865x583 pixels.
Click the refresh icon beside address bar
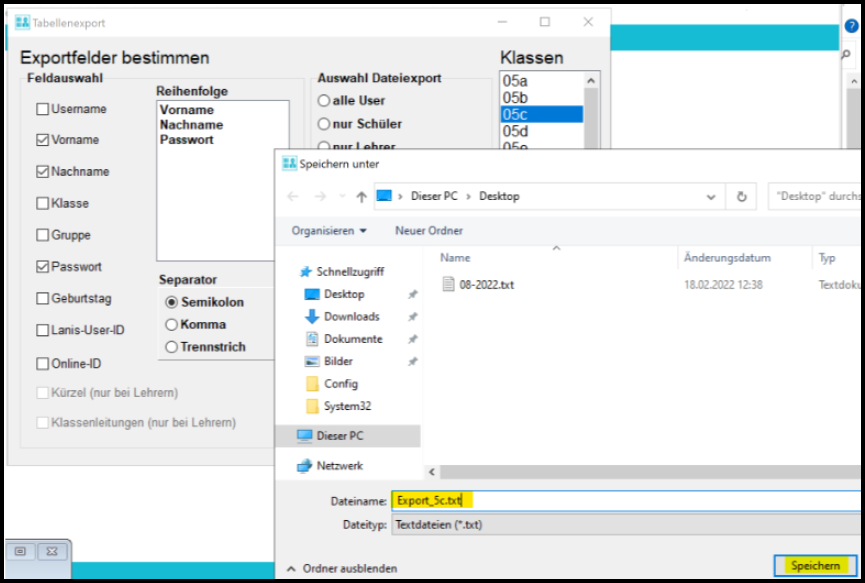click(741, 197)
